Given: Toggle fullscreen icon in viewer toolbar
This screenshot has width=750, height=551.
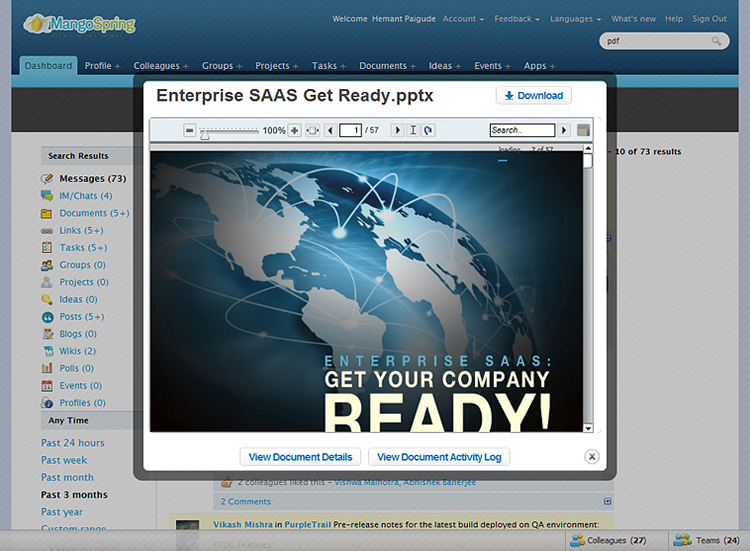Looking at the screenshot, I should [x=583, y=130].
